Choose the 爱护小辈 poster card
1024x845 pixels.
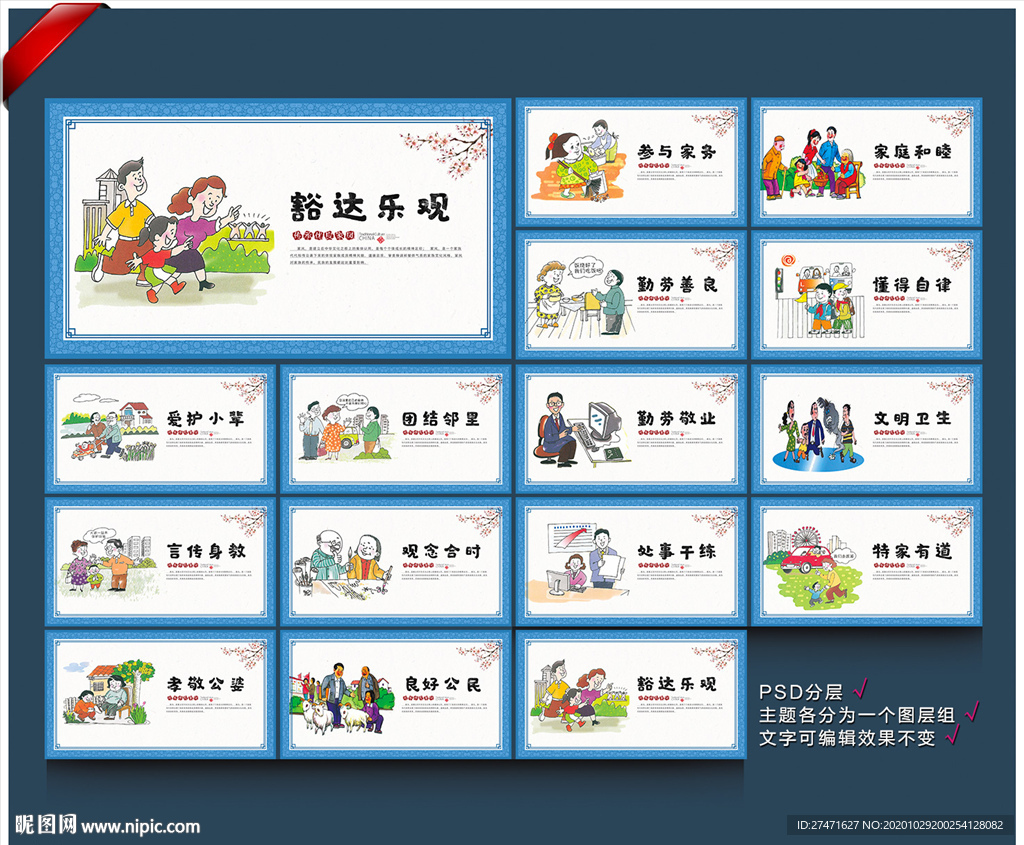161,429
